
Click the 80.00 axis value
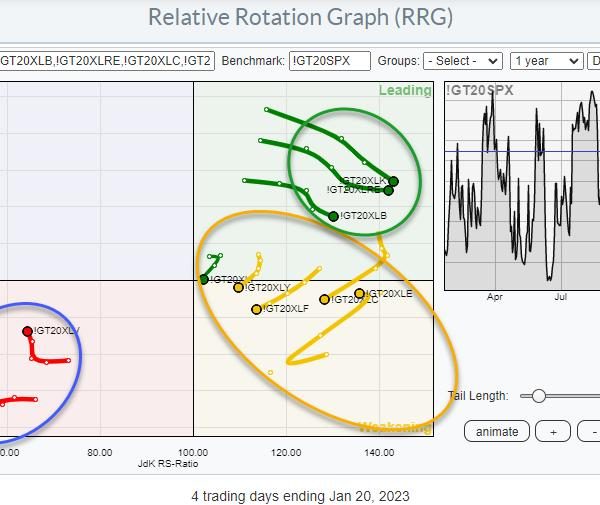click(99, 453)
